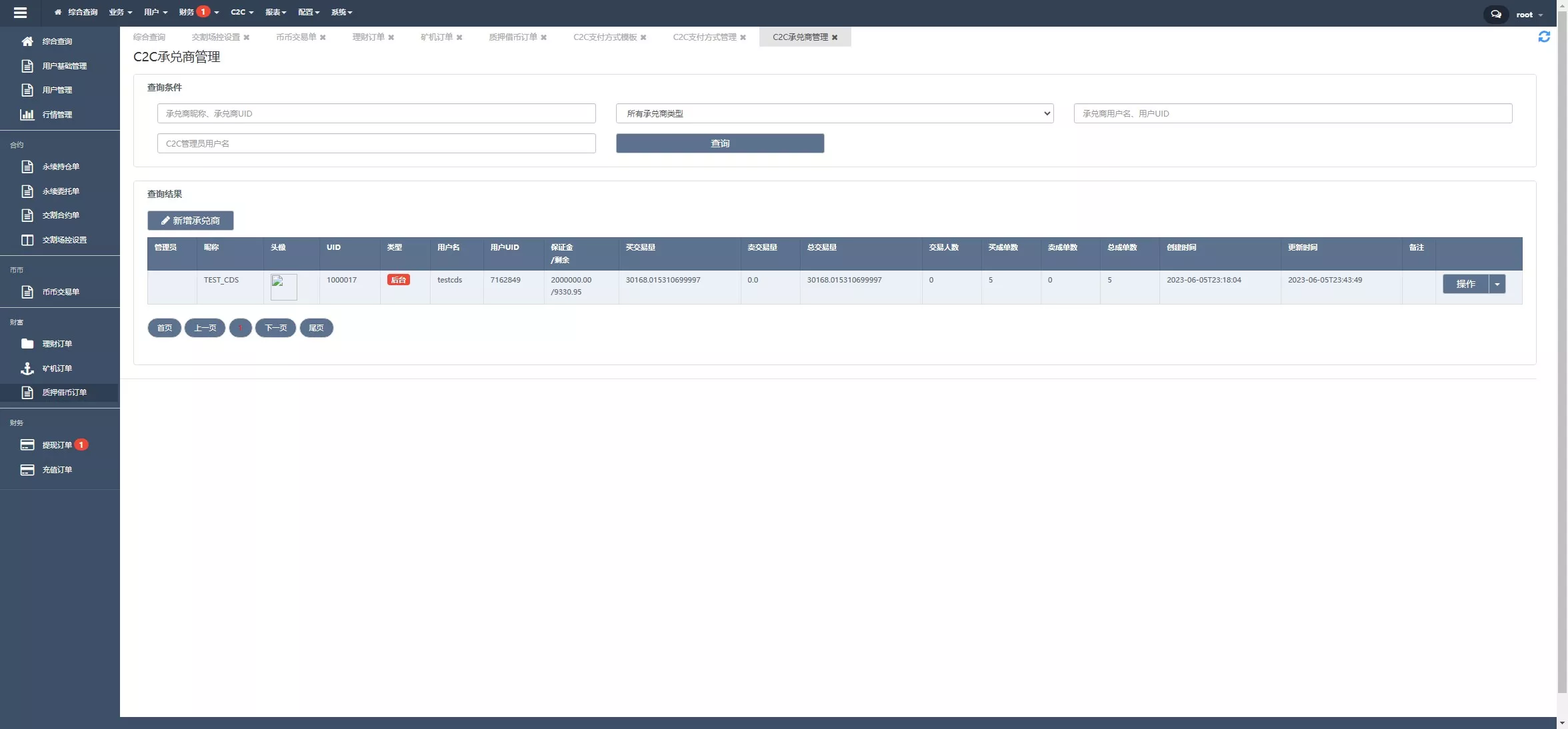Open 矿机订单 anchor icon in sidebar
Screen dimensions: 1568x729
(27, 368)
